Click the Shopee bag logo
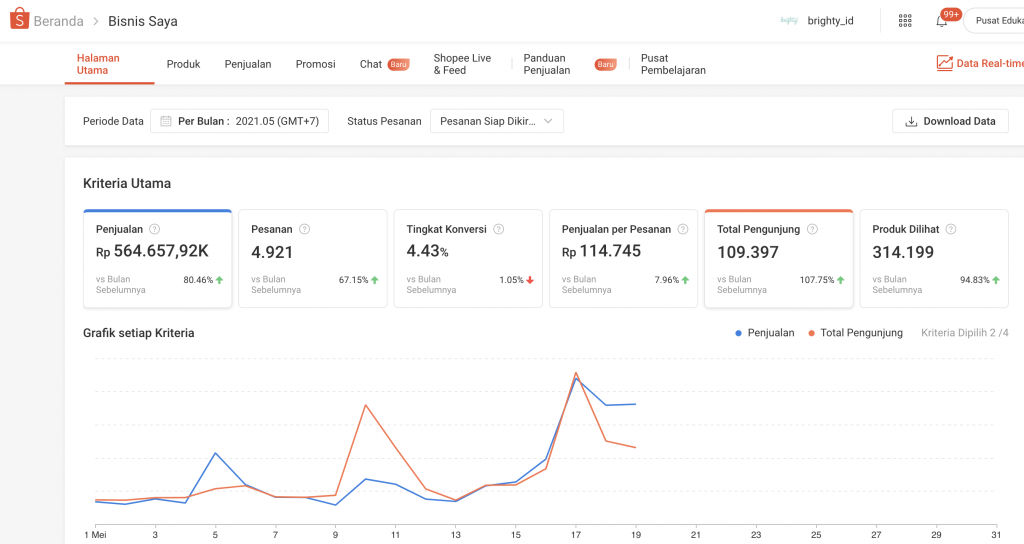1024x544 pixels. [20, 19]
